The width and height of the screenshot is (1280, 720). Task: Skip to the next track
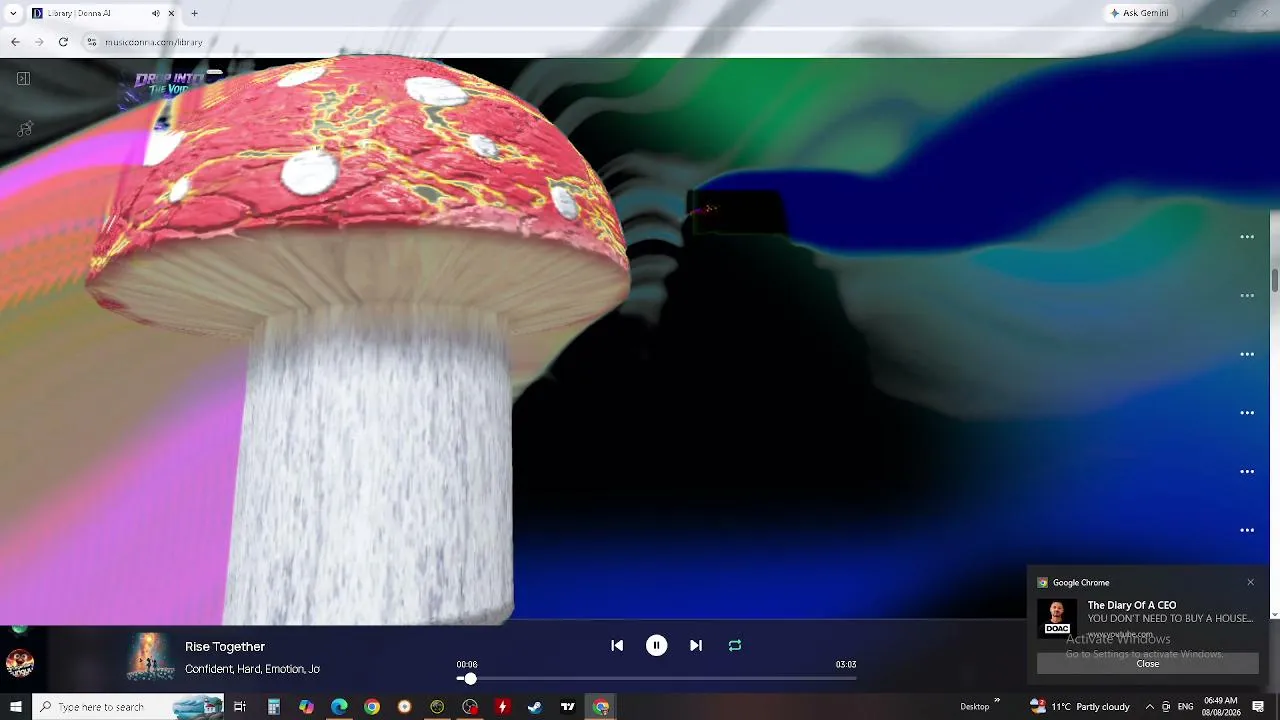click(x=696, y=646)
